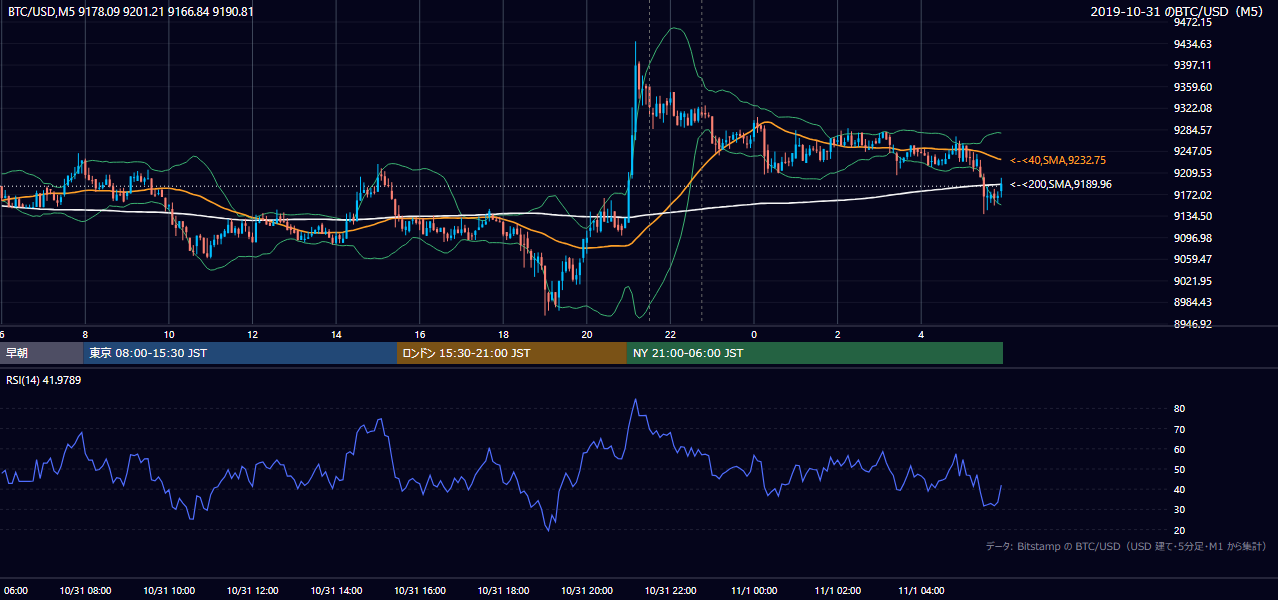
Task: Click the 10/31 16:00 time label
Action: (x=420, y=590)
